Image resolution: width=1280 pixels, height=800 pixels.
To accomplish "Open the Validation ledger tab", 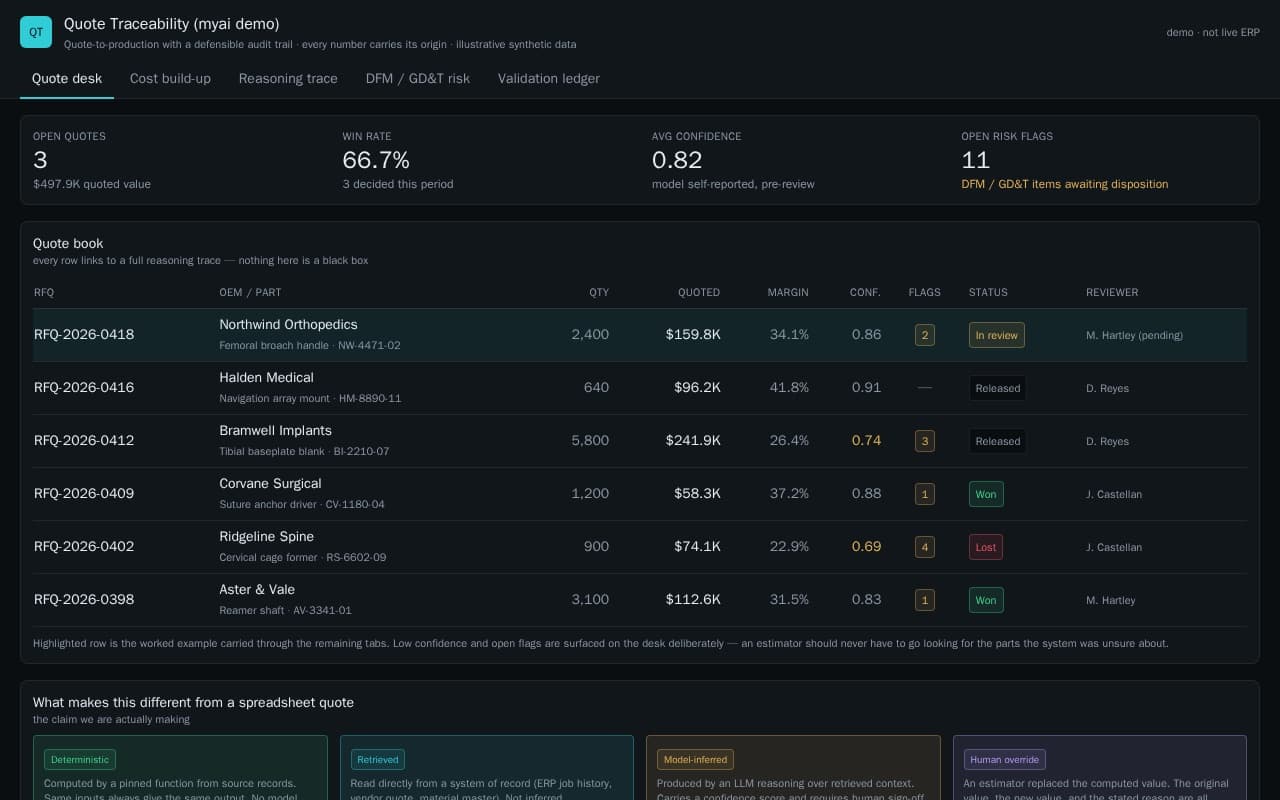I will (549, 79).
